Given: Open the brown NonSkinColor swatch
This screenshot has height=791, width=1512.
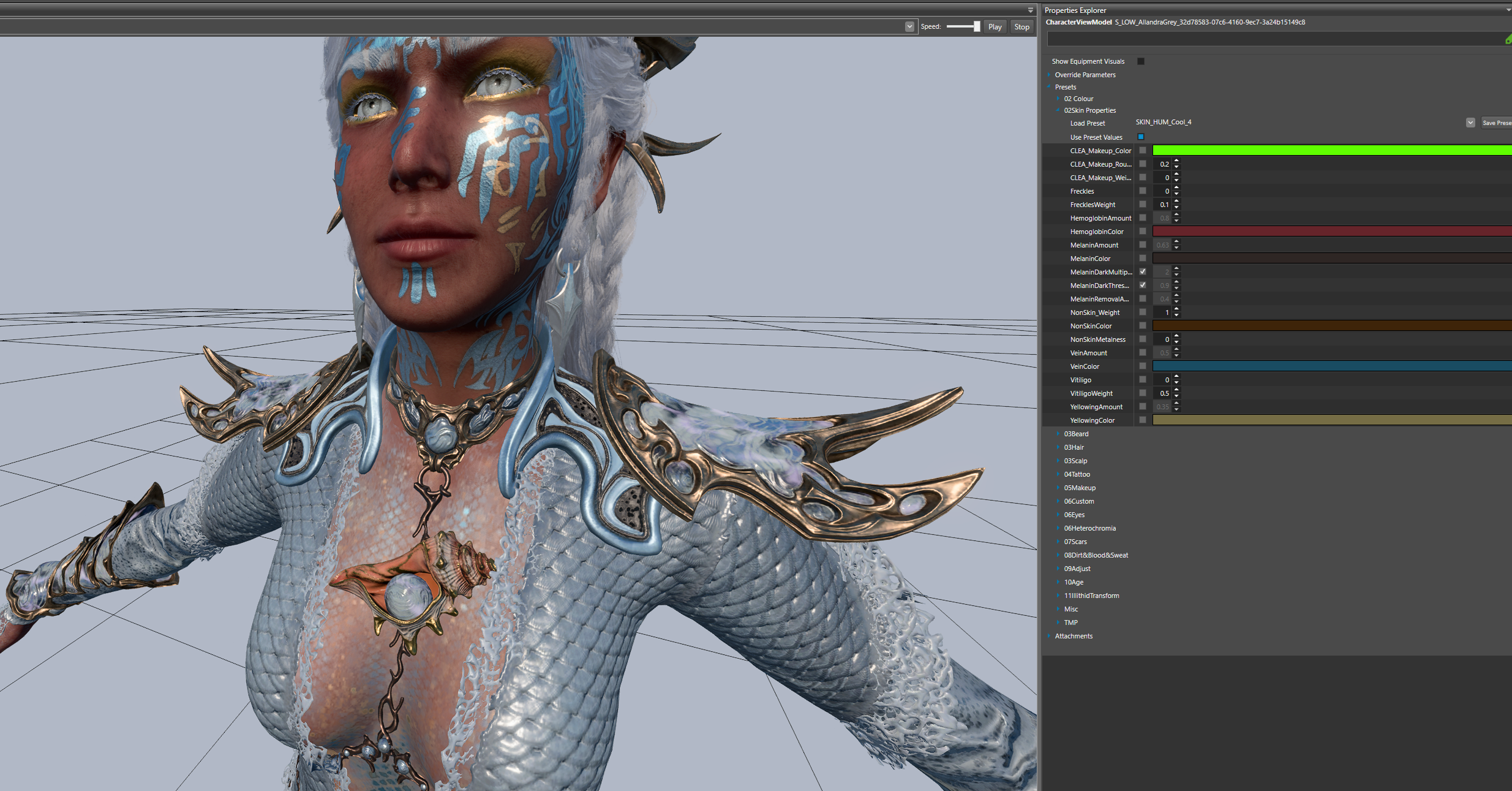Looking at the screenshot, I should (1333, 325).
